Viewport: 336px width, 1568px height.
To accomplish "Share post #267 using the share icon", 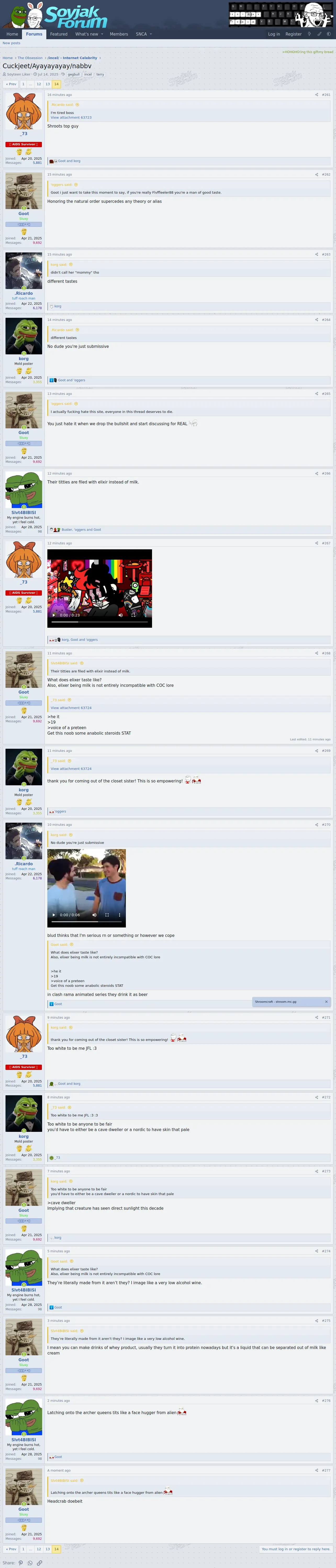I will click(316, 543).
